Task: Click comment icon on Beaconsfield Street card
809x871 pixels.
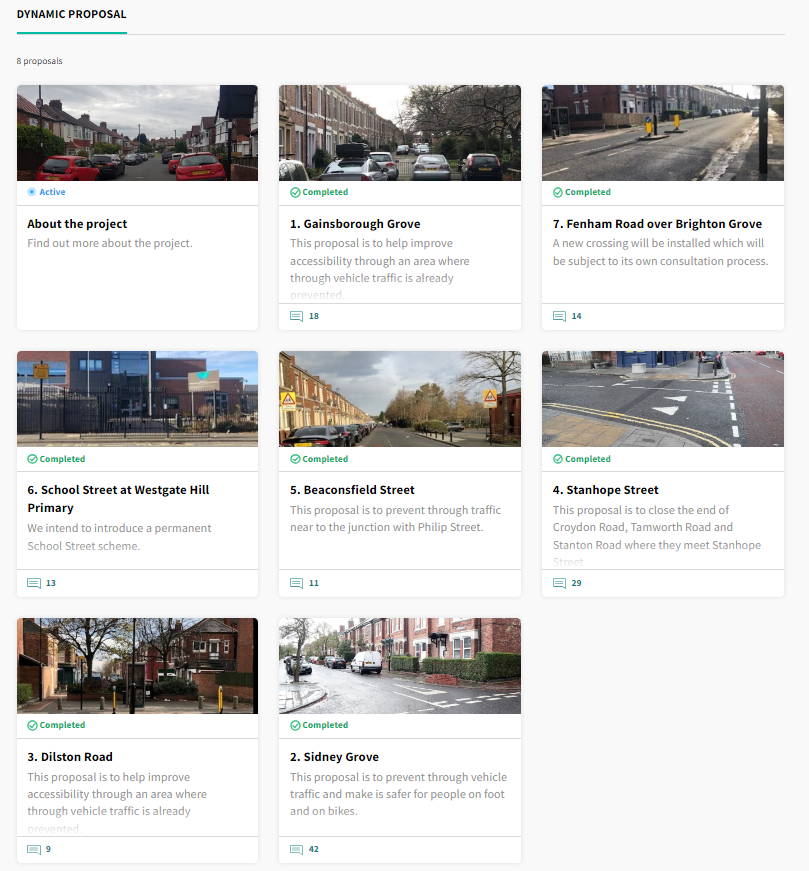Action: pyautogui.click(x=296, y=583)
